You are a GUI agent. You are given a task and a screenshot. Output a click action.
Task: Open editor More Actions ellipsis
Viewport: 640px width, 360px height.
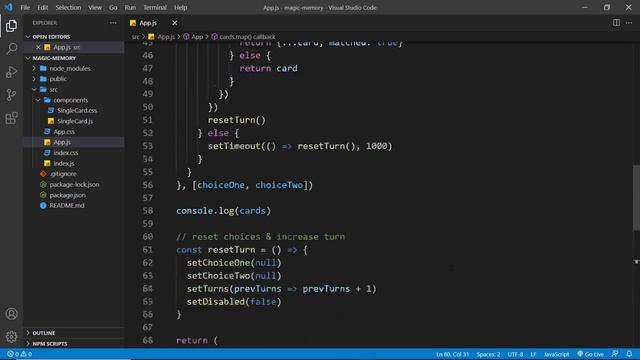pyautogui.click(x=629, y=23)
